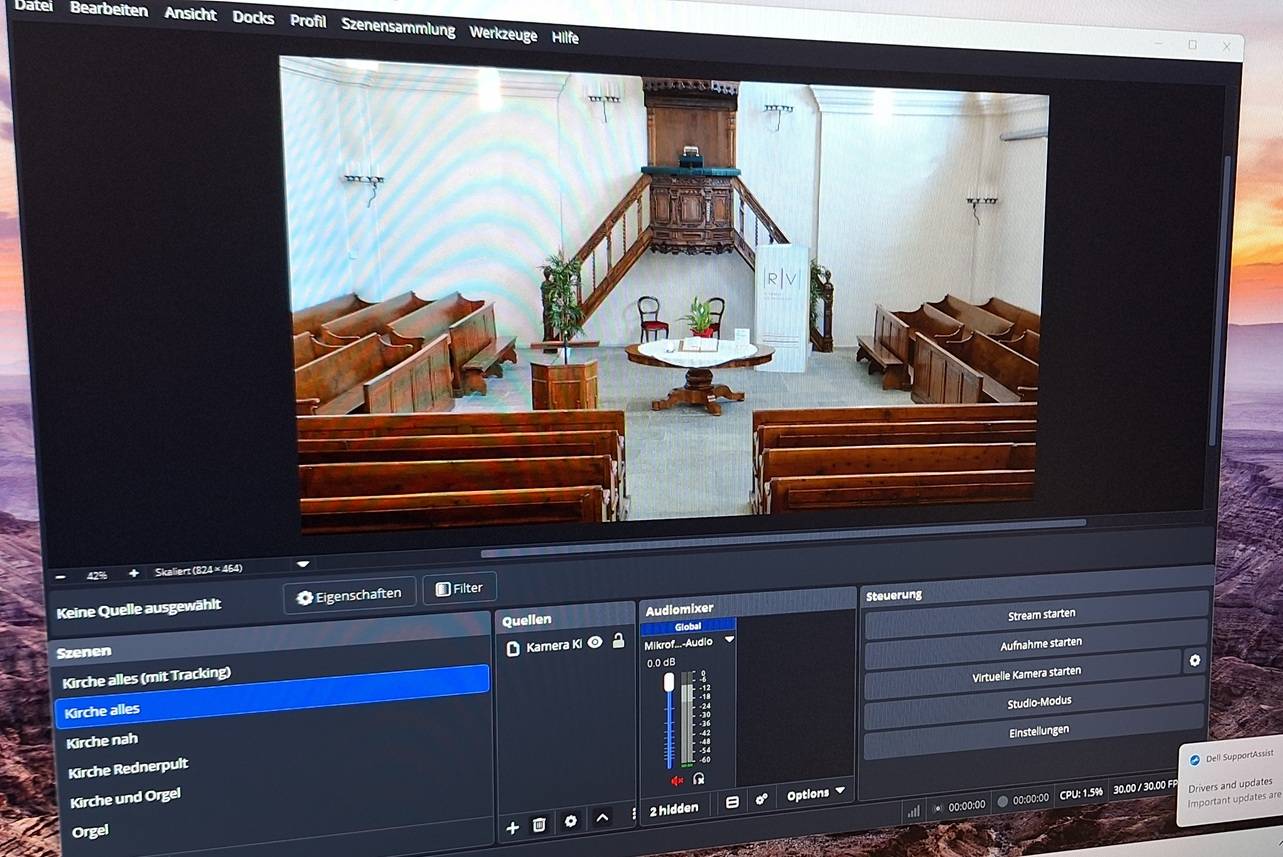Add a new source with the plus icon

(512, 826)
